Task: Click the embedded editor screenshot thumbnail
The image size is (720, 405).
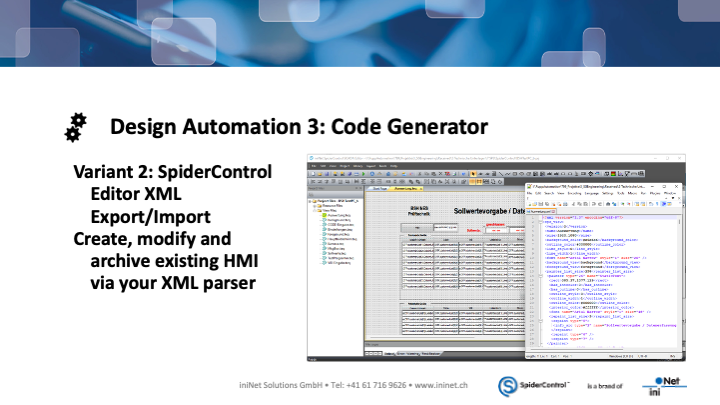Action: pyautogui.click(x=496, y=258)
